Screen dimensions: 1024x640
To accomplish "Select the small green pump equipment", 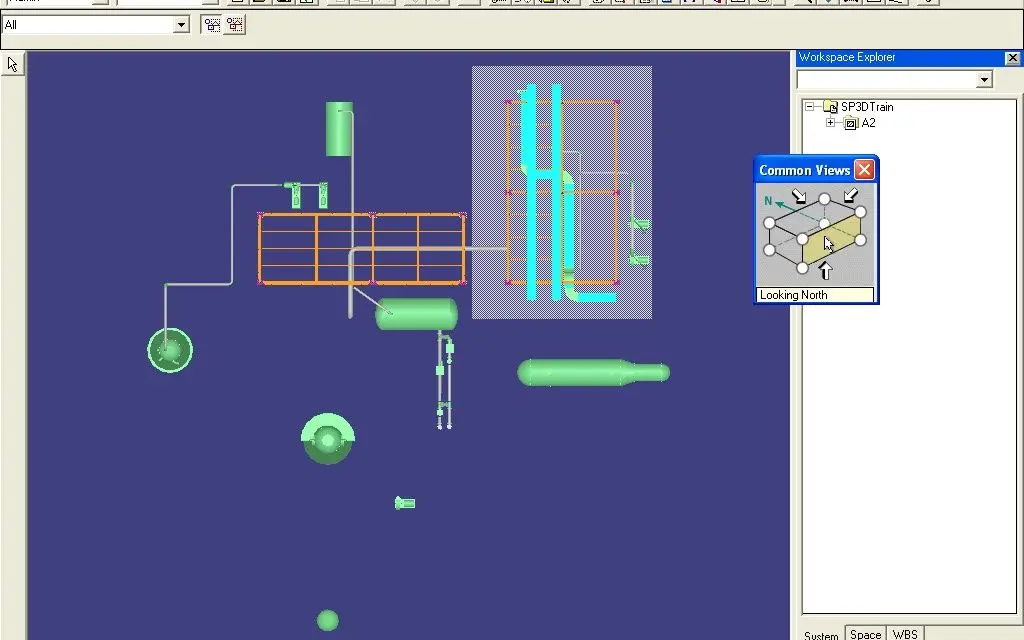I will (x=405, y=503).
